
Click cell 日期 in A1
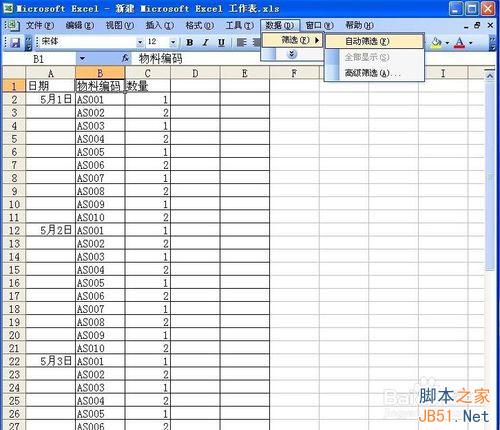[x=51, y=86]
